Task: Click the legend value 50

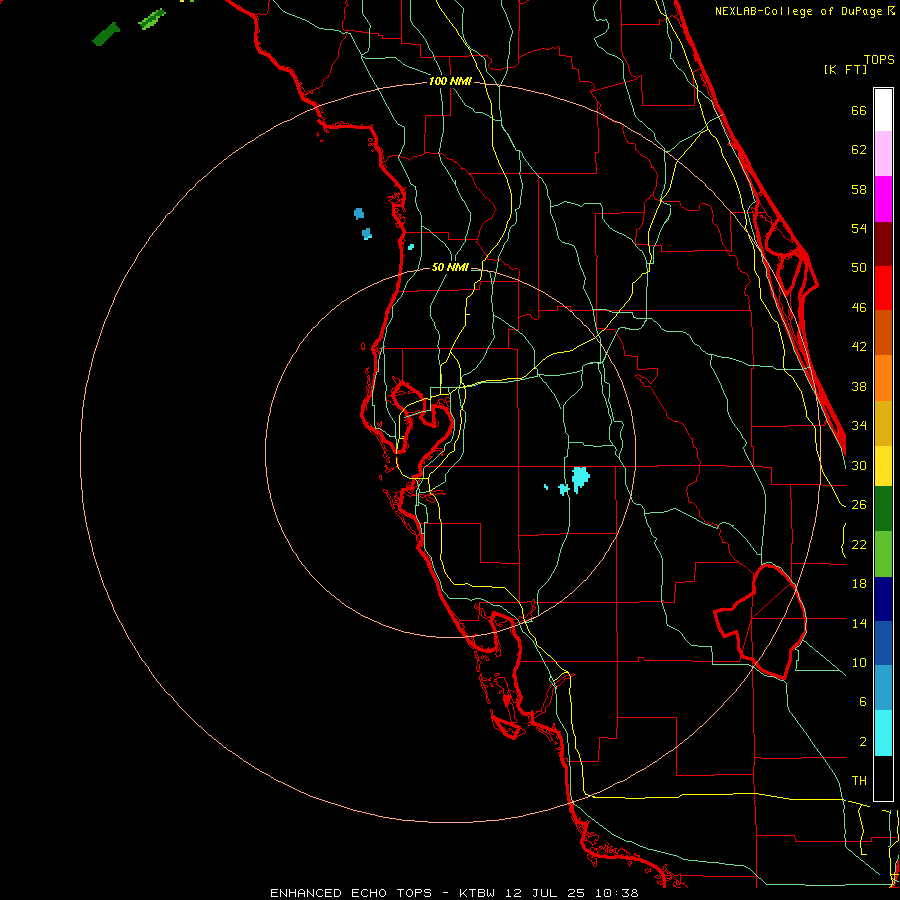Action: pos(859,268)
